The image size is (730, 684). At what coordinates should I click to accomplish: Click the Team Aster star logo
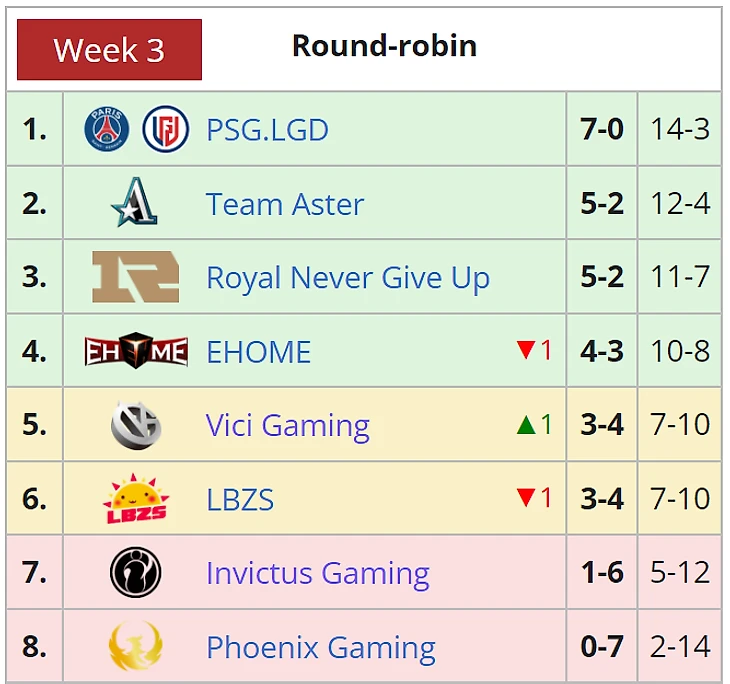point(135,202)
